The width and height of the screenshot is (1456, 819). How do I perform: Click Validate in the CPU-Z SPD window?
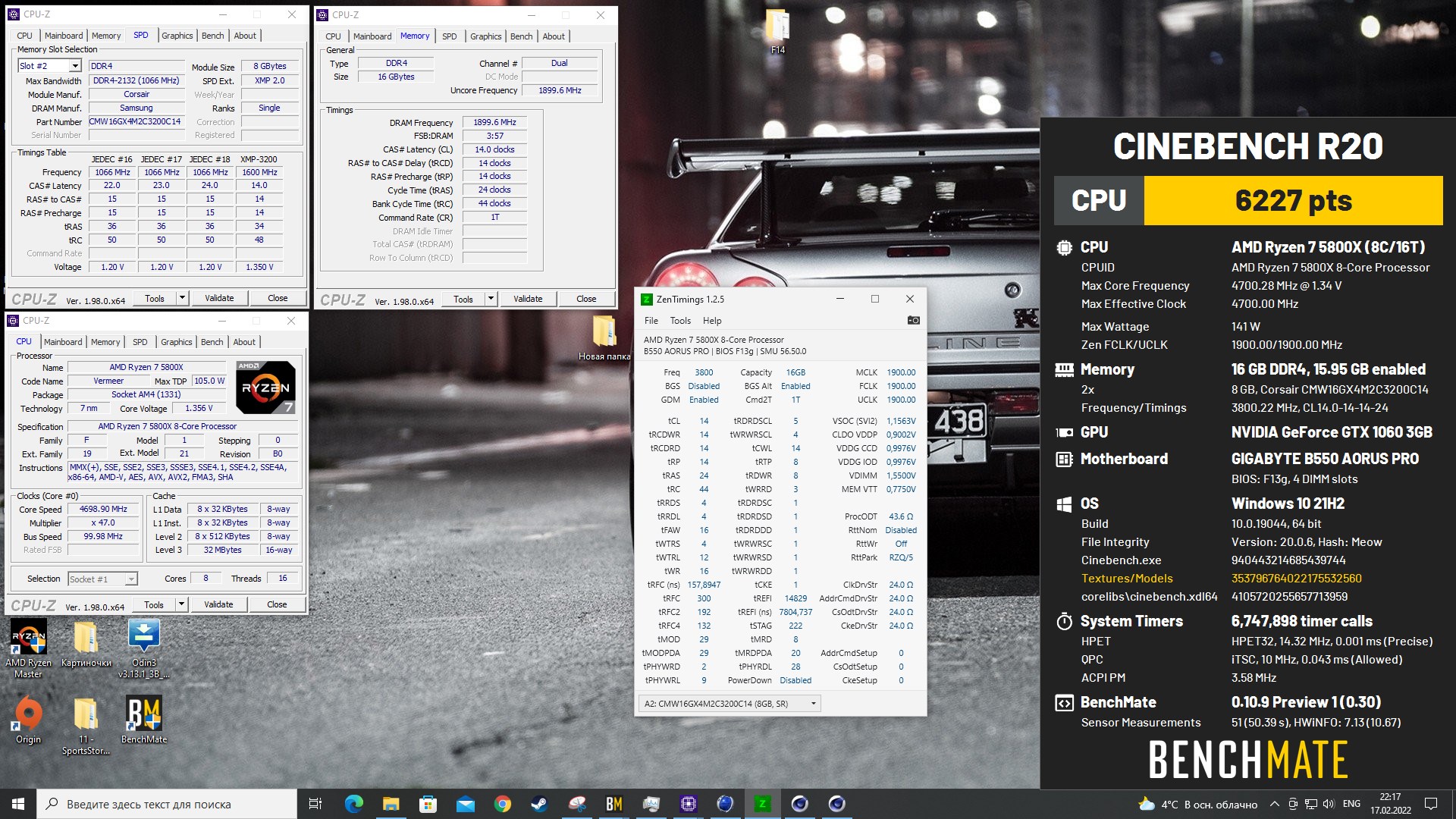(x=219, y=298)
